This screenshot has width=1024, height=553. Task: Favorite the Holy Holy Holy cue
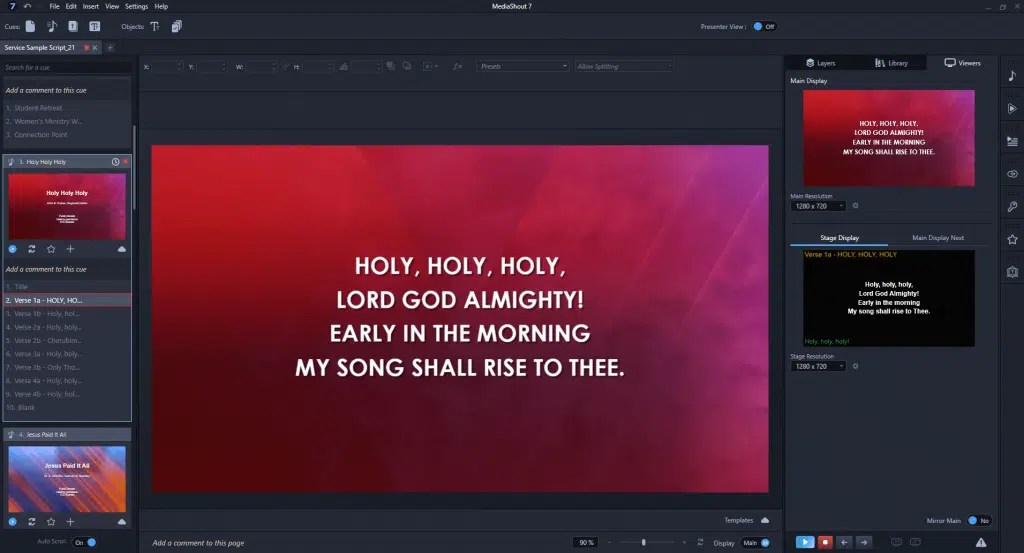point(51,249)
